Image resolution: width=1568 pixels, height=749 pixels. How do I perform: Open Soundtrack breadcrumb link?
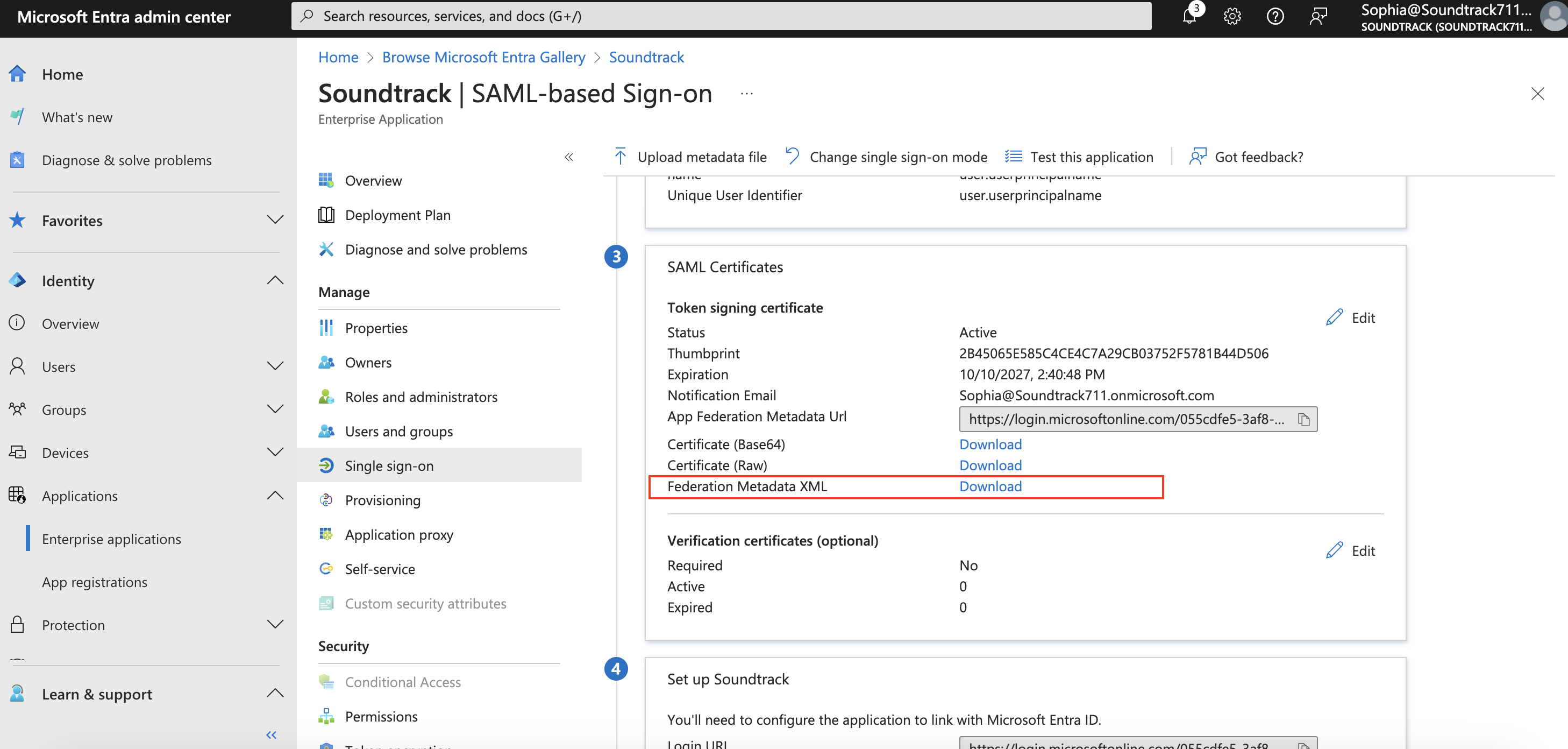[646, 56]
